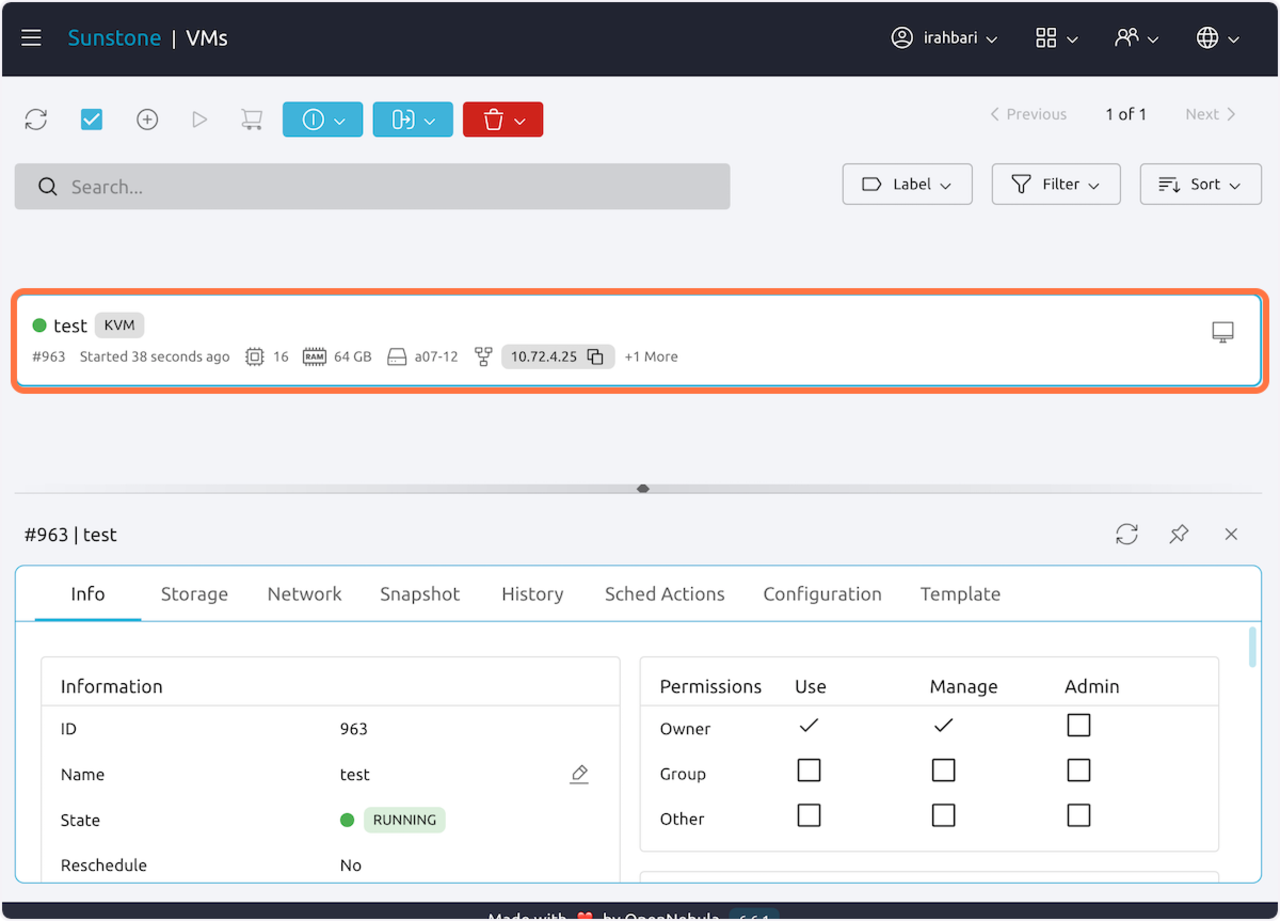
Task: Switch to the Network tab
Action: [305, 594]
